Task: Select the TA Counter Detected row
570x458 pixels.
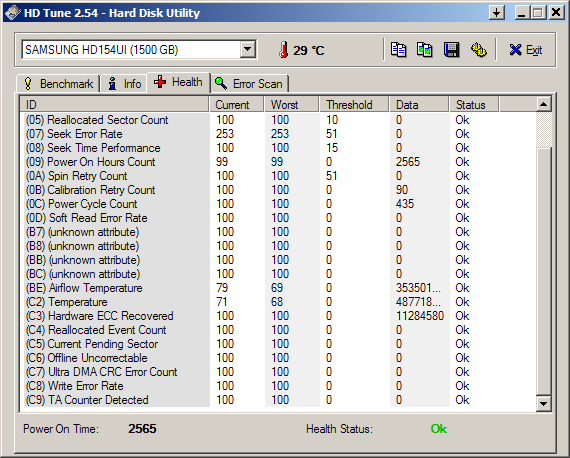Action: pos(278,400)
